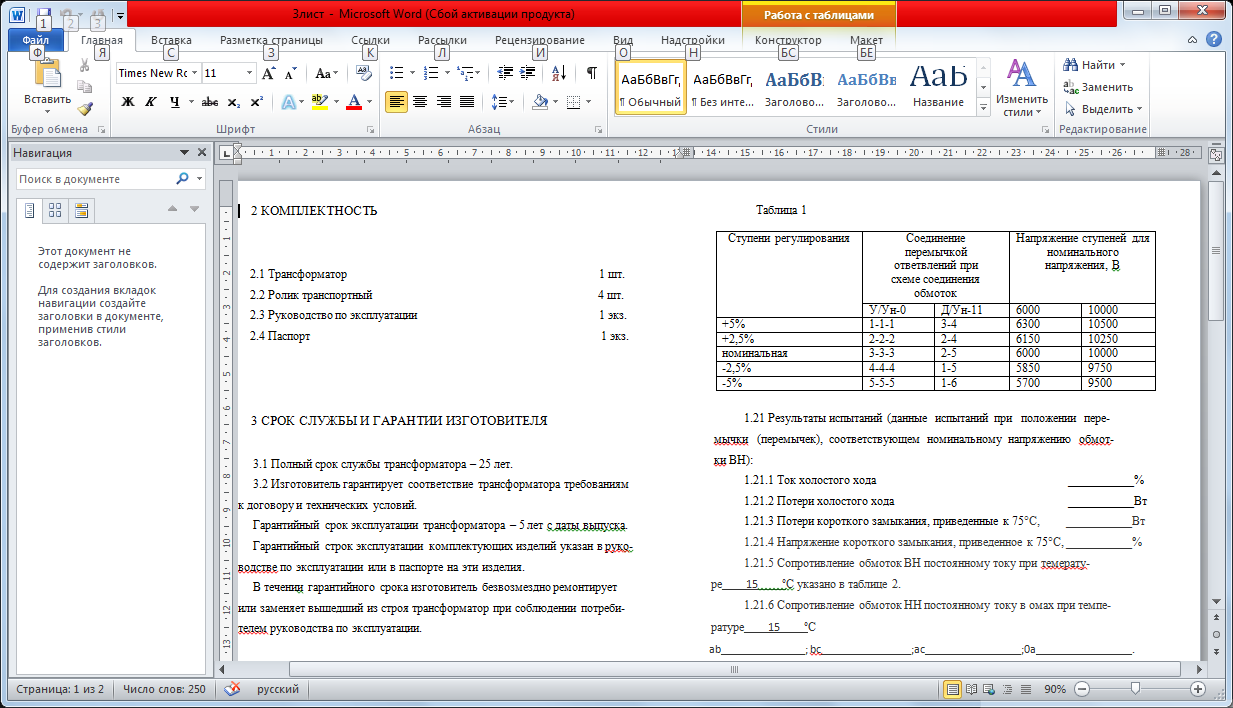Open the Изменить стили dropdown
This screenshot has width=1233, height=708.
pos(1021,88)
